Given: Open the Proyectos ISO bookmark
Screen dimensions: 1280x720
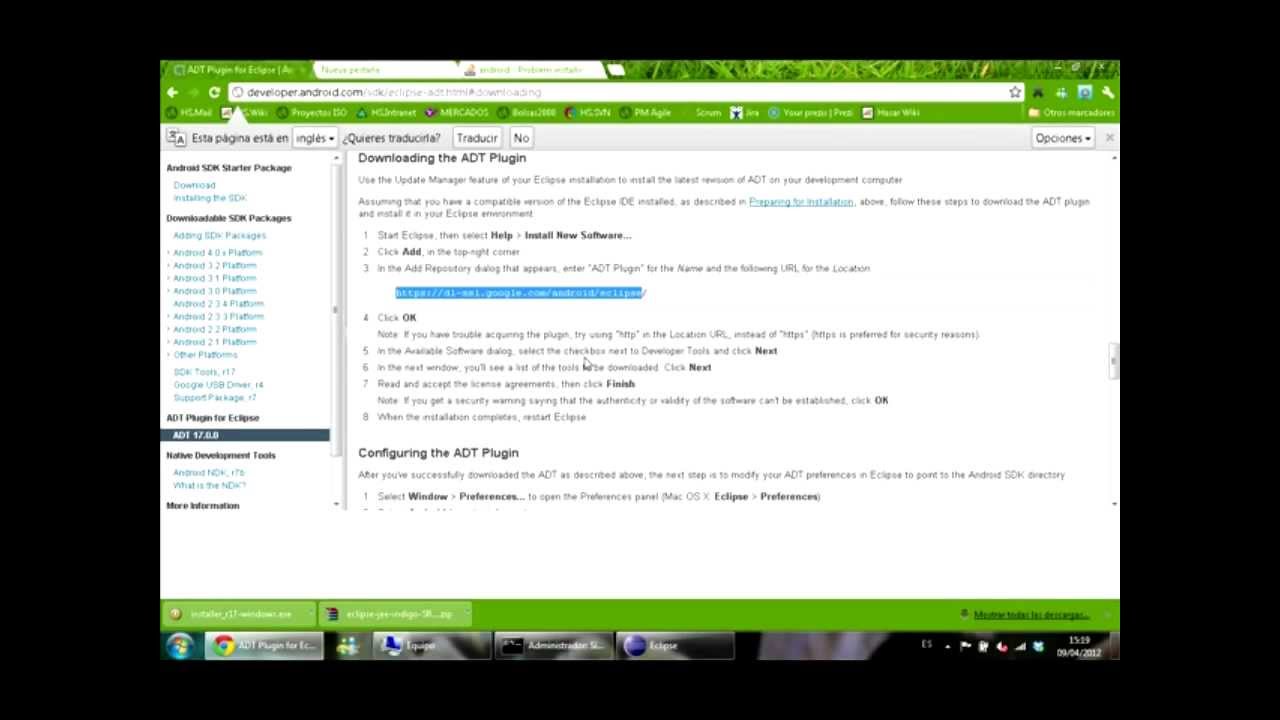Looking at the screenshot, I should (311, 113).
